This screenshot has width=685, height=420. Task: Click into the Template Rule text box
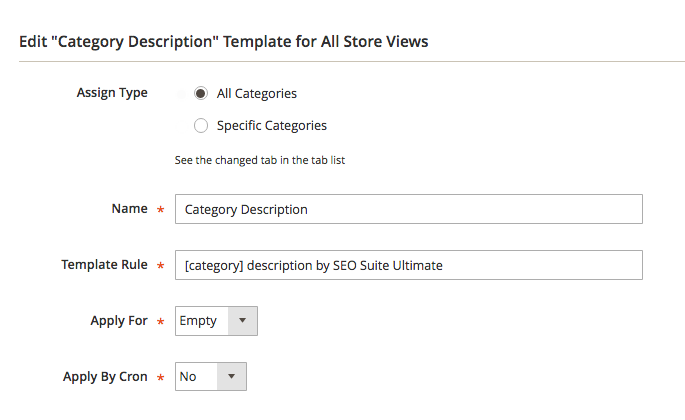point(408,265)
